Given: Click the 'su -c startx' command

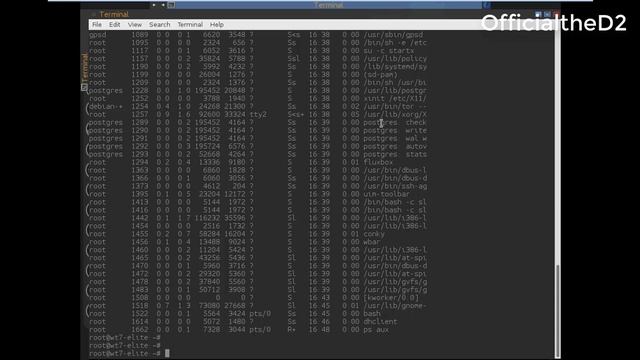Looking at the screenshot, I should point(389,51).
